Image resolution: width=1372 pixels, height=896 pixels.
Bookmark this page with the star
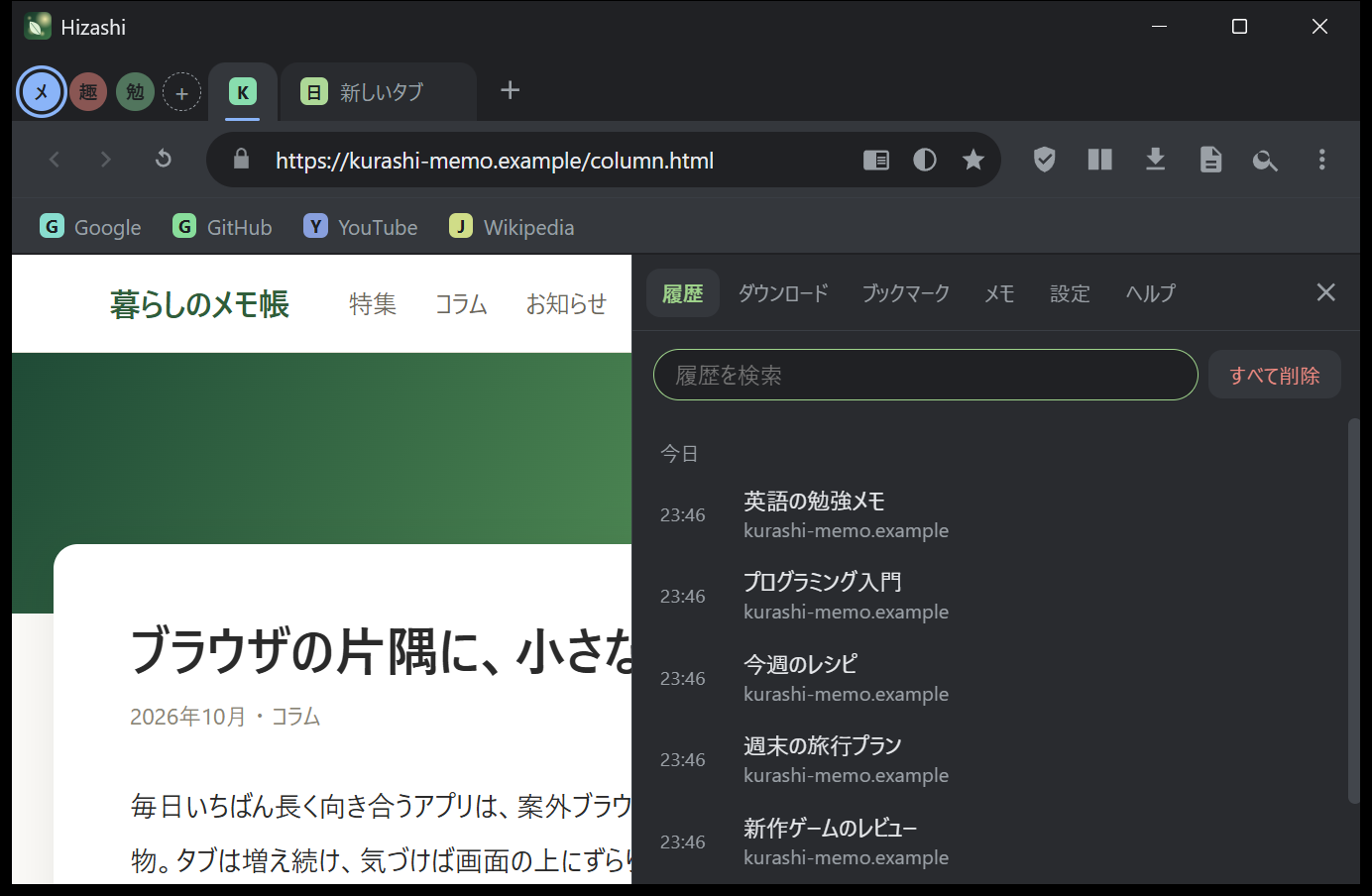click(x=973, y=160)
